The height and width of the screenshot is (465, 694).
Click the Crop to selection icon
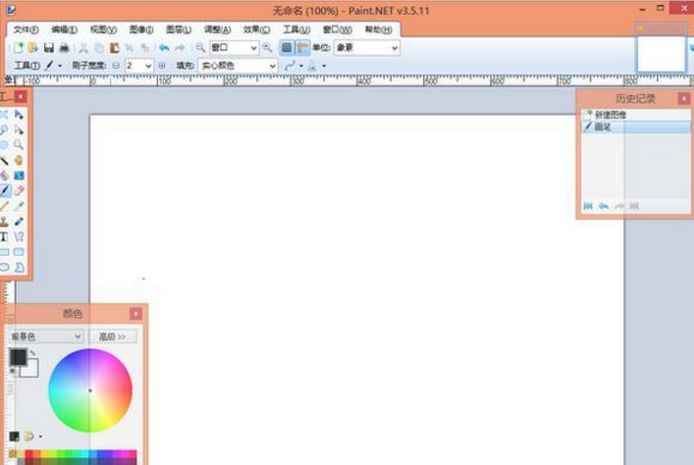pos(129,47)
